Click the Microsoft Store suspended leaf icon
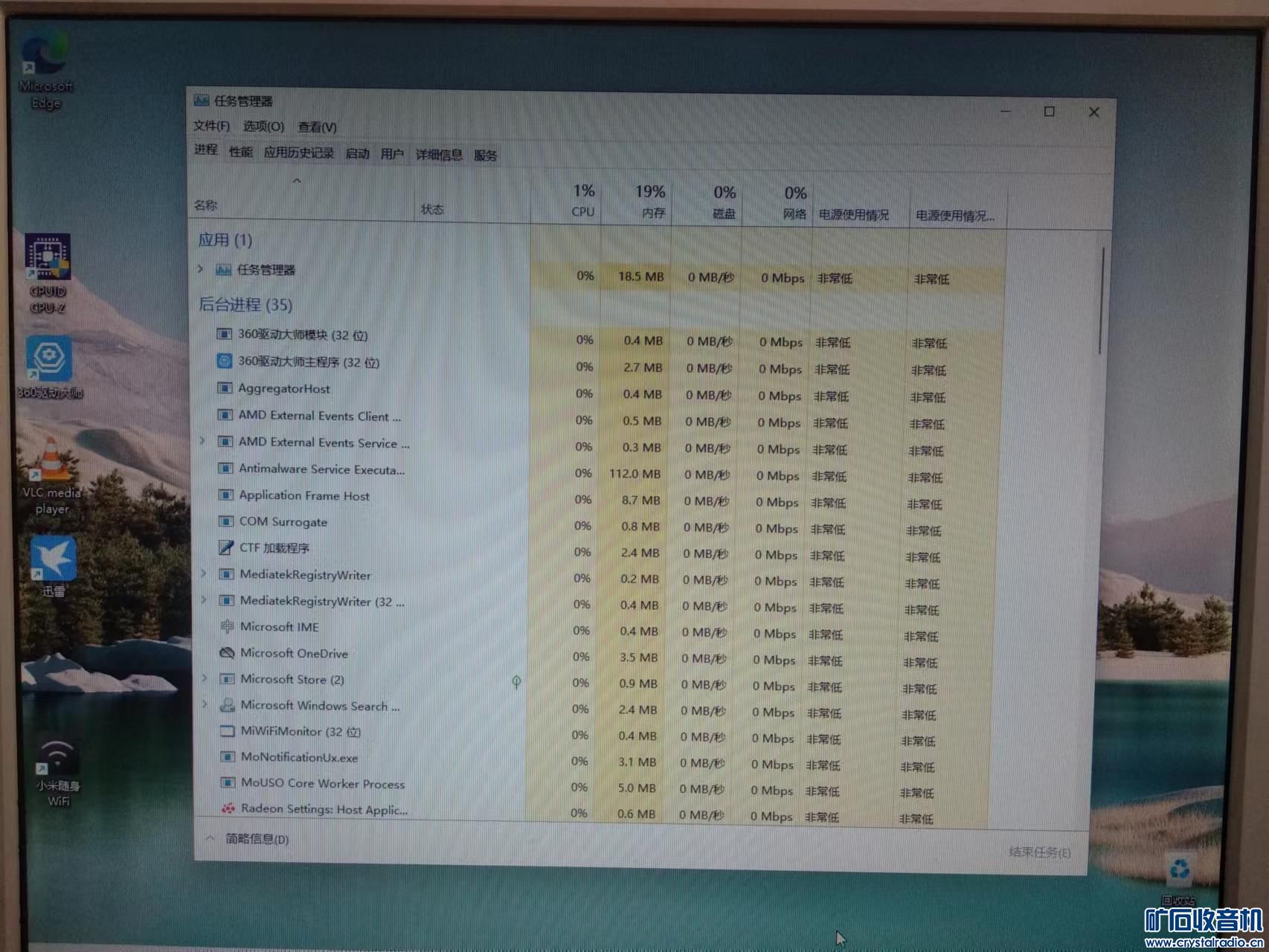This screenshot has height=952, width=1269. pyautogui.click(x=516, y=681)
